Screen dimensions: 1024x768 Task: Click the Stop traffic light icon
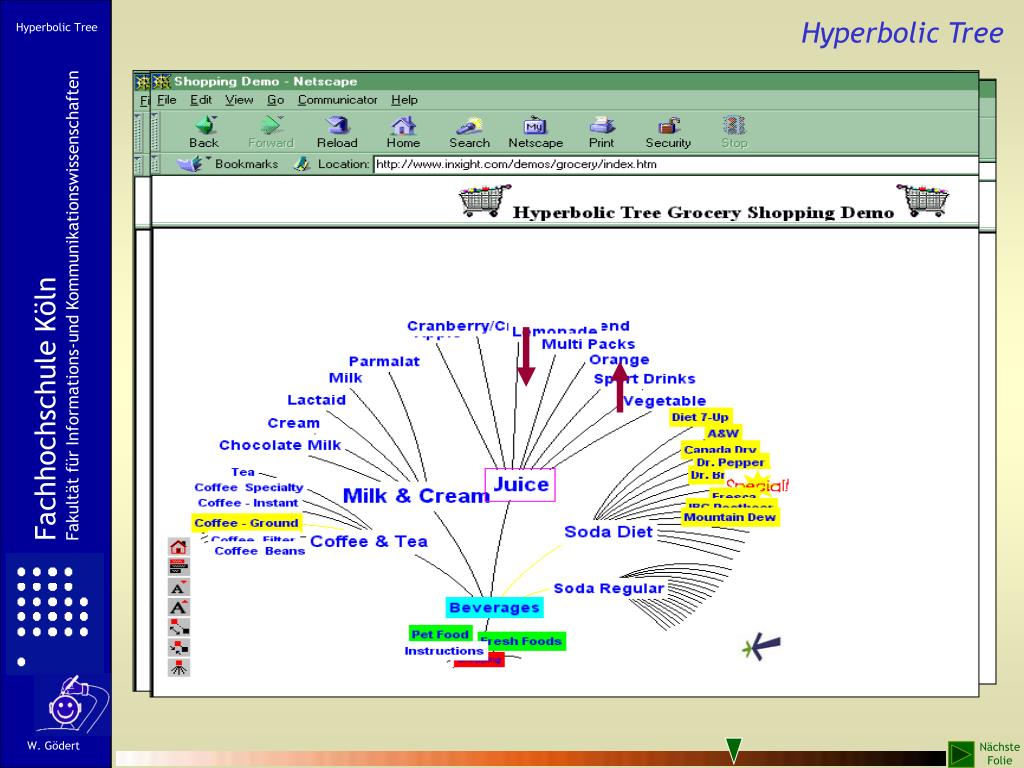coord(734,125)
